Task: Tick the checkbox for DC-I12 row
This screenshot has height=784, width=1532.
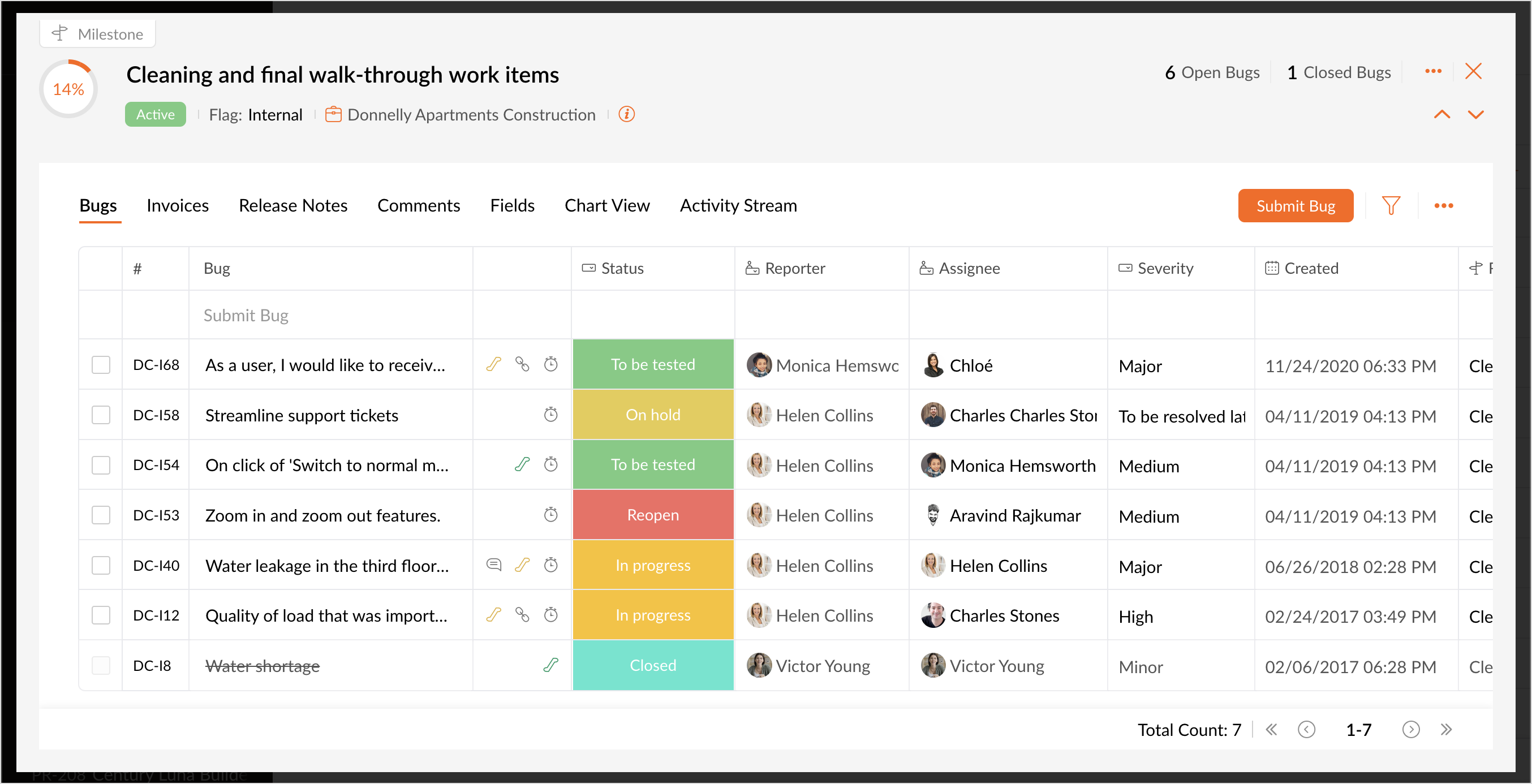Action: [x=101, y=615]
